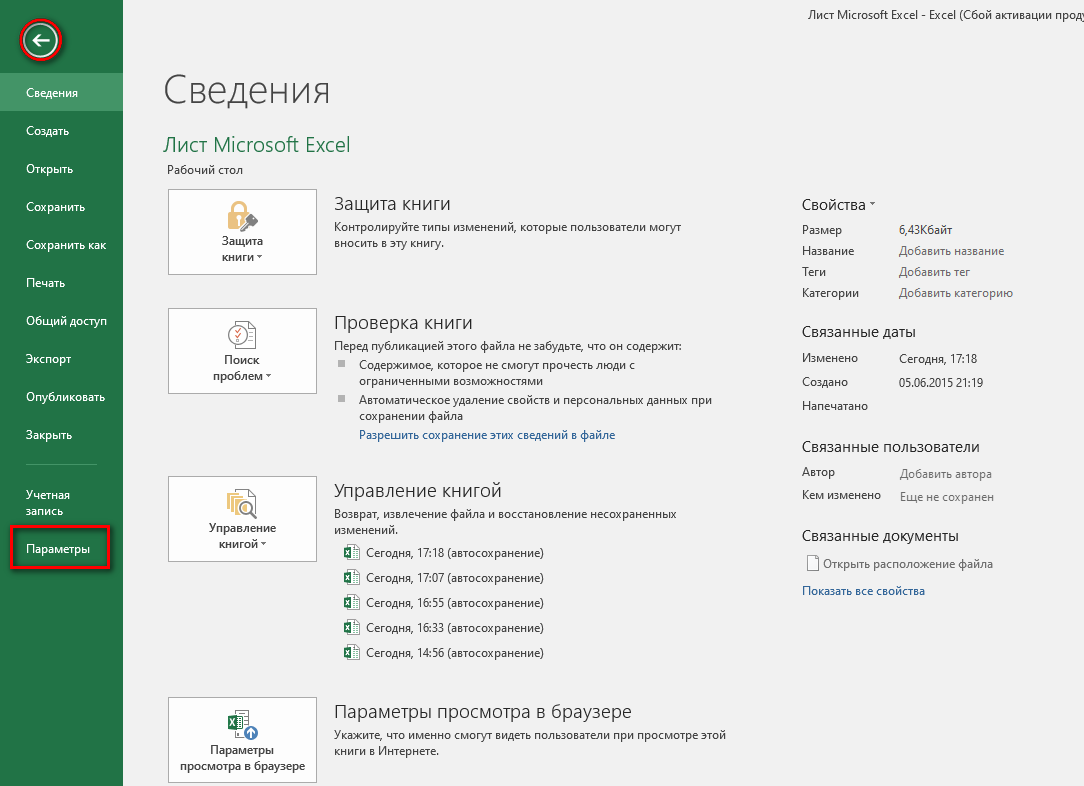Screen dimensions: 1084x786
Task: Click the Параметры просмотра в браузере icon
Action: [242, 724]
